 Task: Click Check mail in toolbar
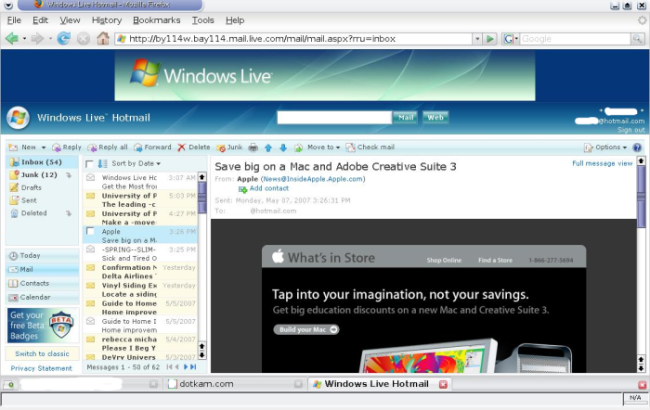point(370,147)
